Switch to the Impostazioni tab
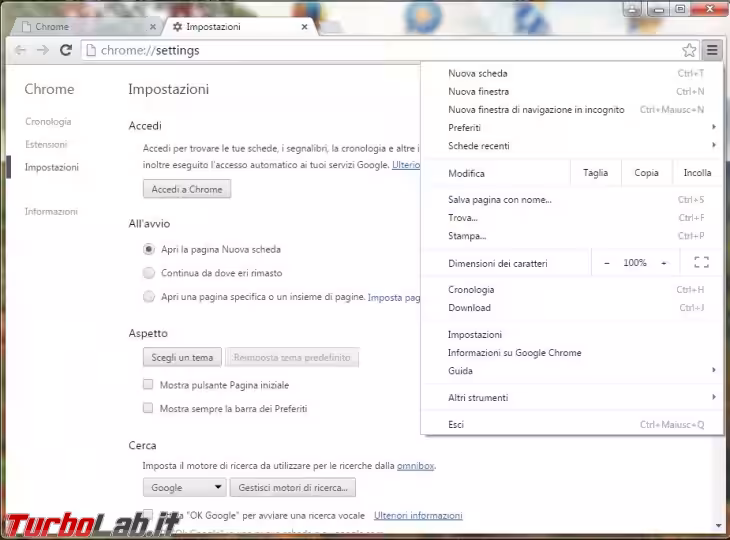This screenshot has height=540, width=730. pos(240,27)
